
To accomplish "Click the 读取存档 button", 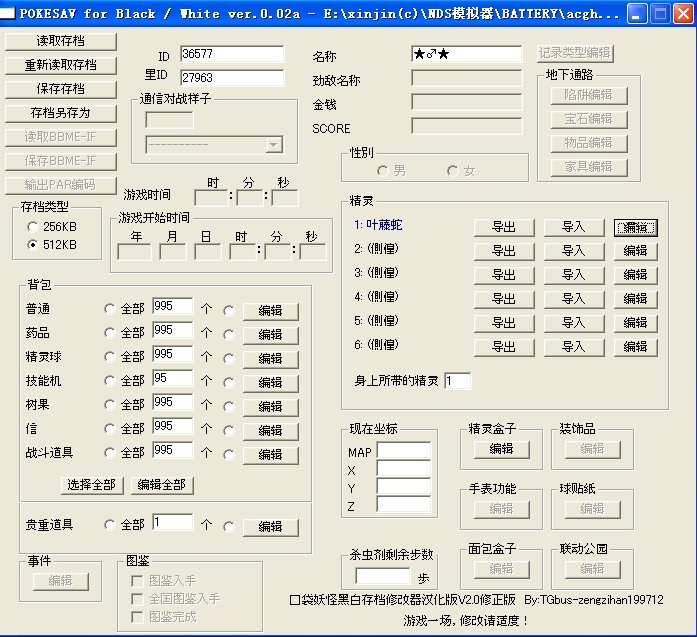I will [x=61, y=41].
